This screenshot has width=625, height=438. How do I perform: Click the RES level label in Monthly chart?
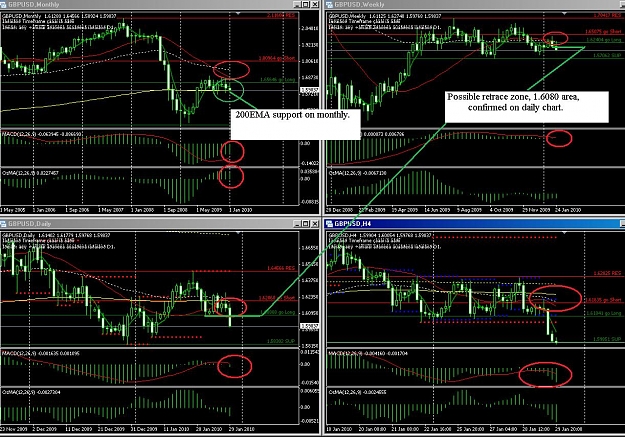pos(281,15)
